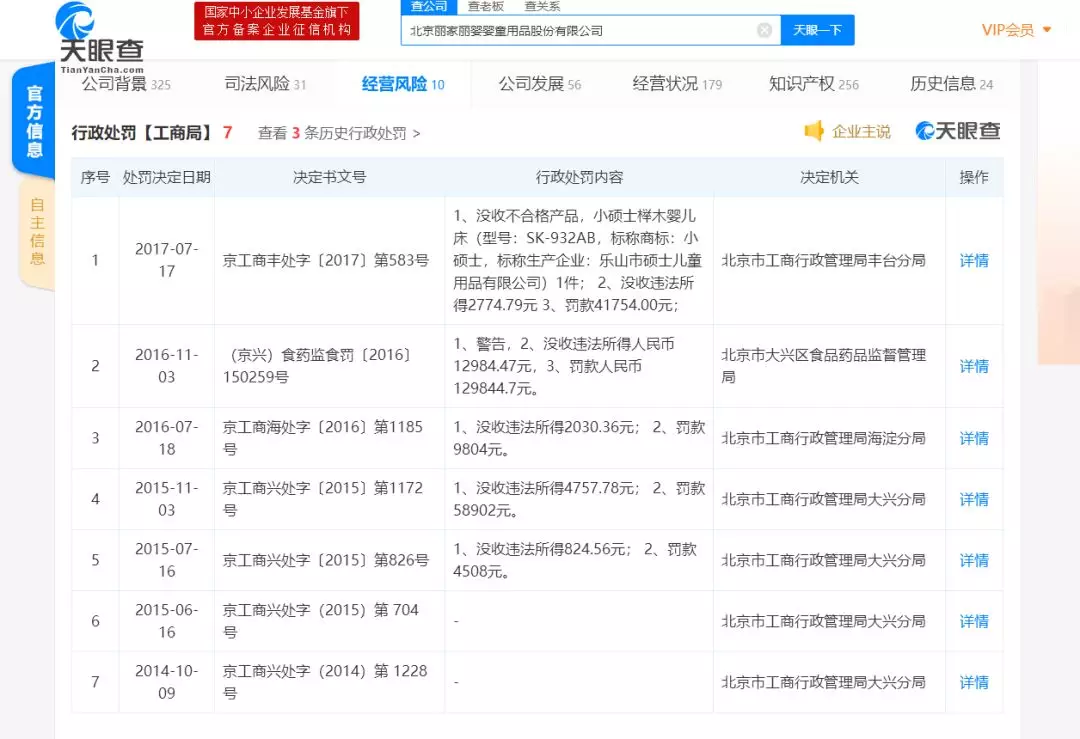View 3 historical administrative penalties link
Image resolution: width=1080 pixels, height=739 pixels.
coord(339,133)
